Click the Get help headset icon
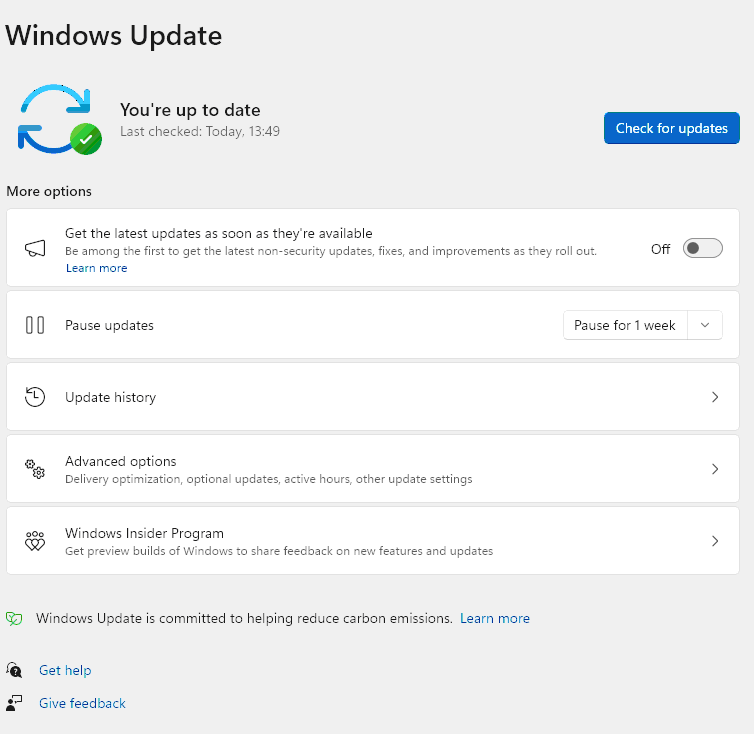 [14, 670]
